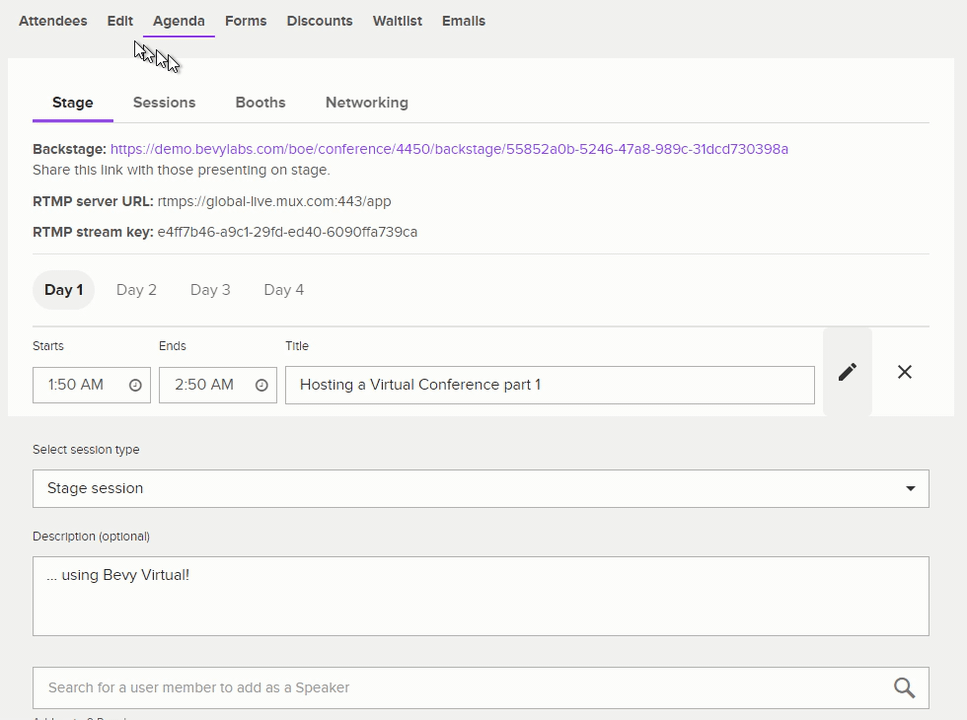Expand the Select session type dropdown
The height and width of the screenshot is (720, 967).
[481, 489]
